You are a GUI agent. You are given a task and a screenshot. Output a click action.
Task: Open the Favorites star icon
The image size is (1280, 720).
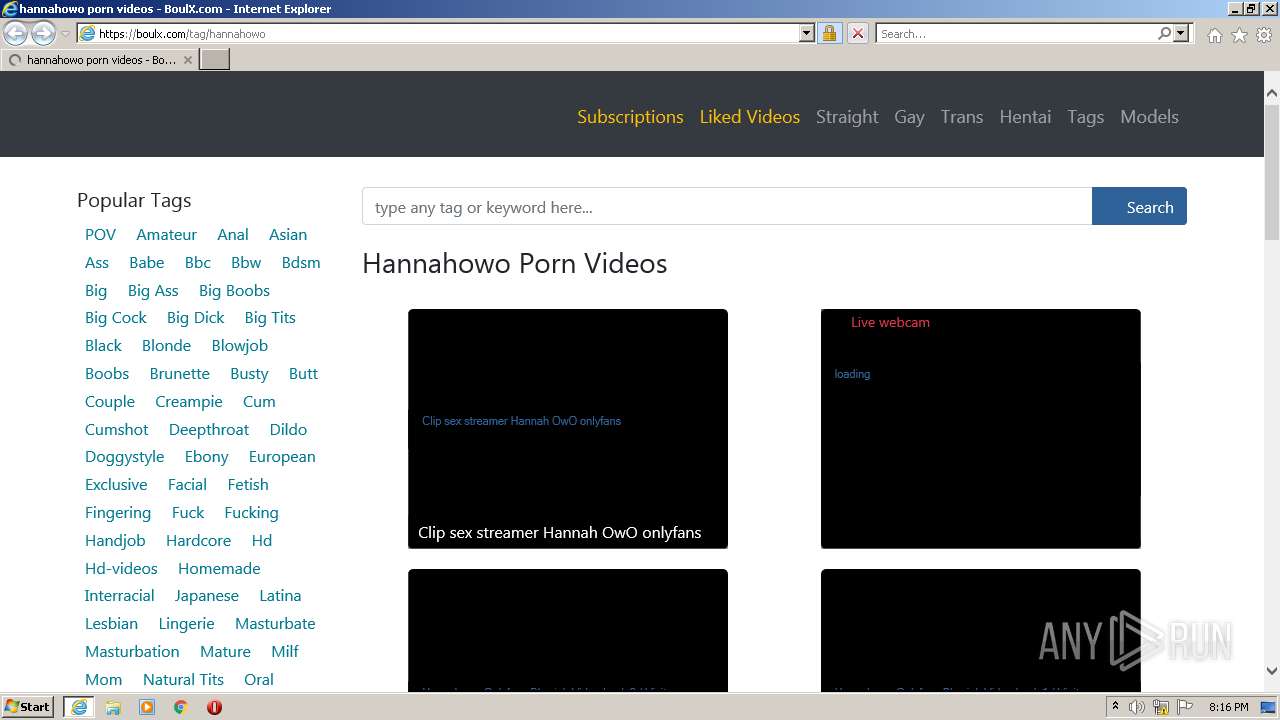coord(1239,35)
